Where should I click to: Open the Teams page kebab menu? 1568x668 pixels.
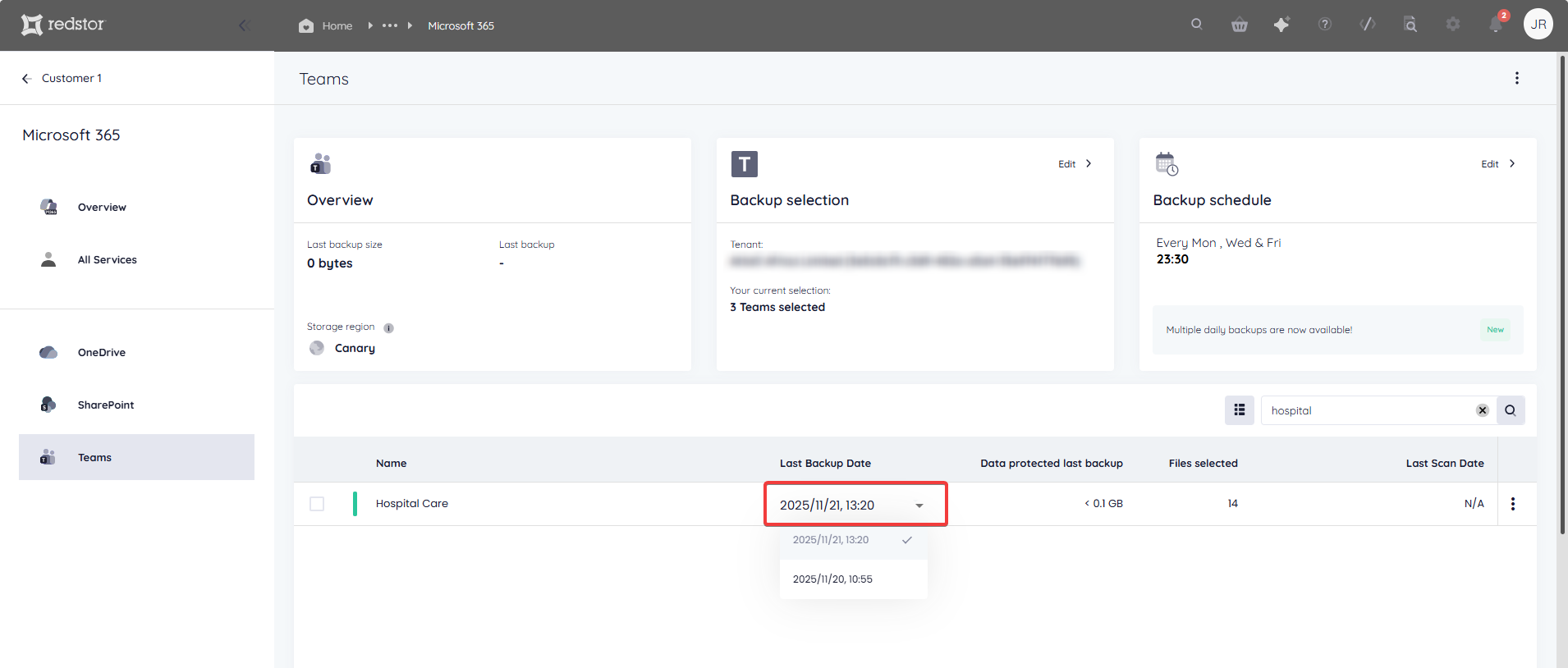pyautogui.click(x=1517, y=78)
